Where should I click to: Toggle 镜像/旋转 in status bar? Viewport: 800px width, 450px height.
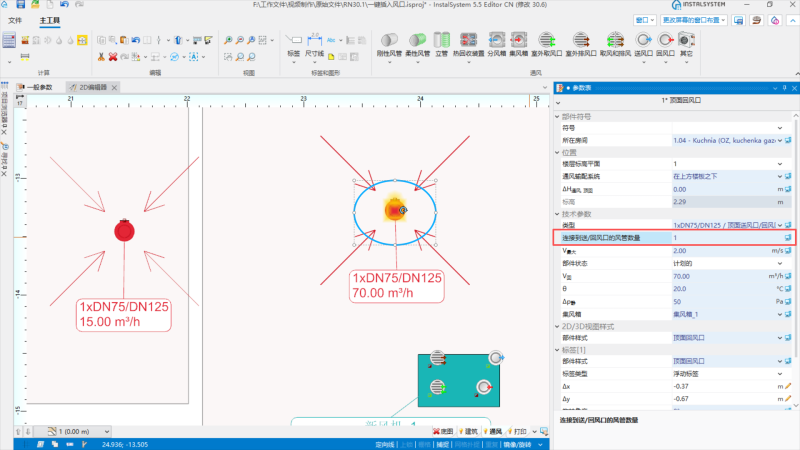[517, 445]
